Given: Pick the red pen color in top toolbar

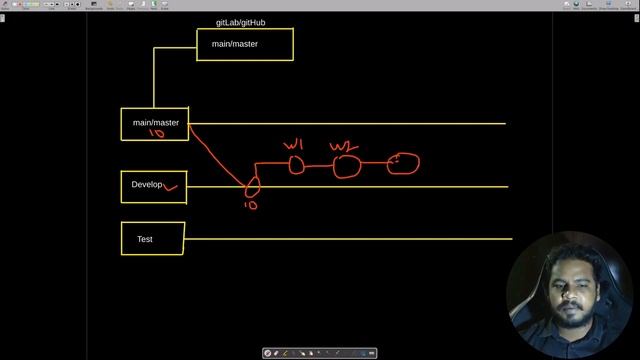Looking at the screenshot, I should pyautogui.click(x=20, y=4).
